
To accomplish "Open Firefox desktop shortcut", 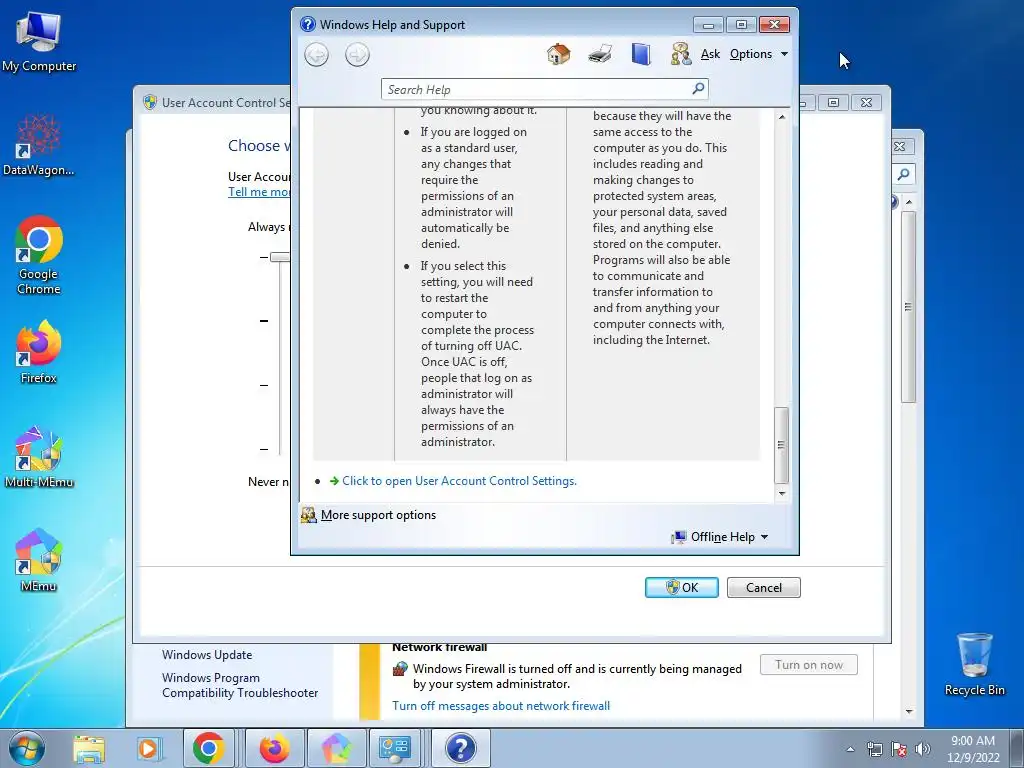I will 39,351.
